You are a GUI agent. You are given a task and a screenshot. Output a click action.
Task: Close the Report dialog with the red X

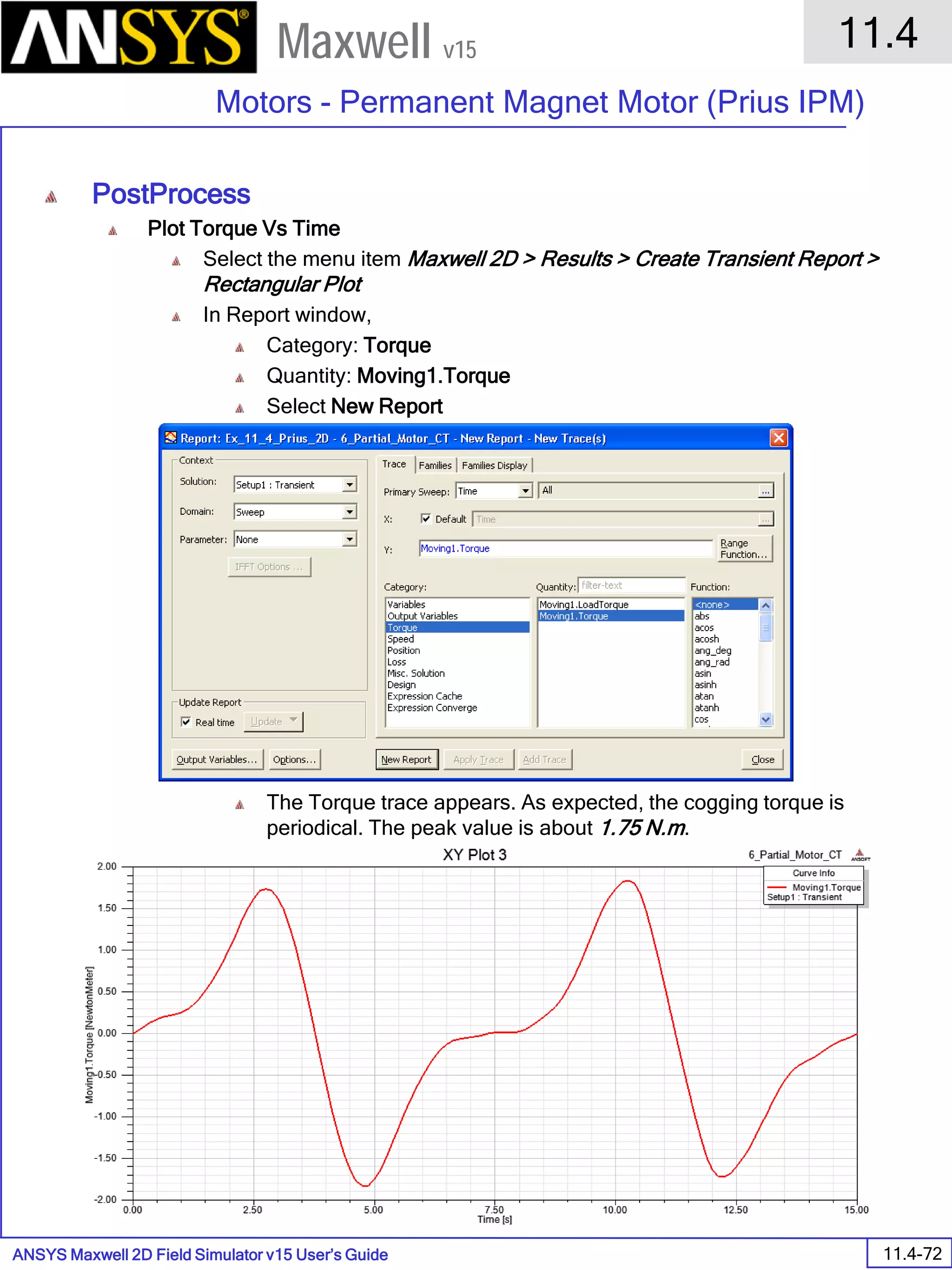click(x=778, y=438)
